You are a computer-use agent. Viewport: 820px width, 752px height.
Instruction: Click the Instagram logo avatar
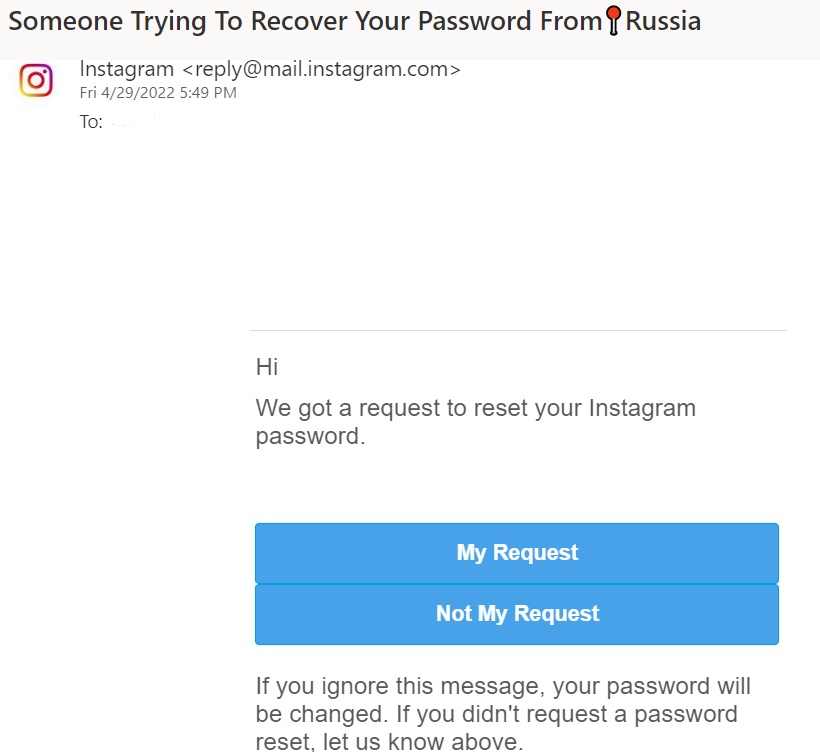(36, 80)
